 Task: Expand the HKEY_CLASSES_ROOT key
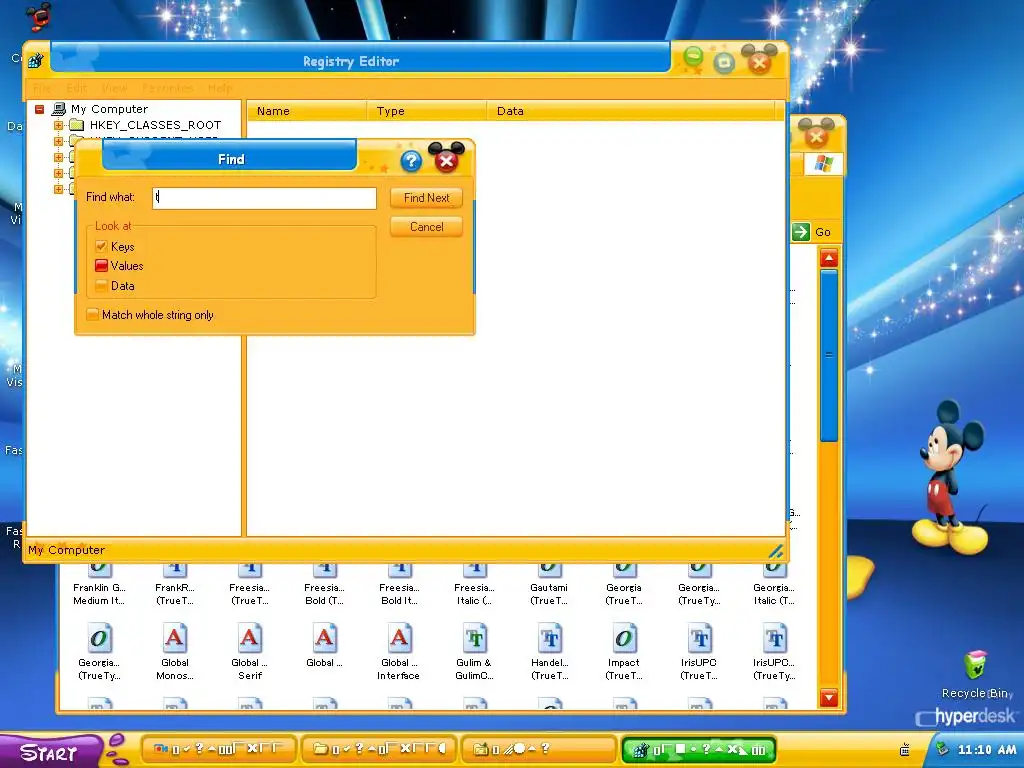[x=58, y=125]
